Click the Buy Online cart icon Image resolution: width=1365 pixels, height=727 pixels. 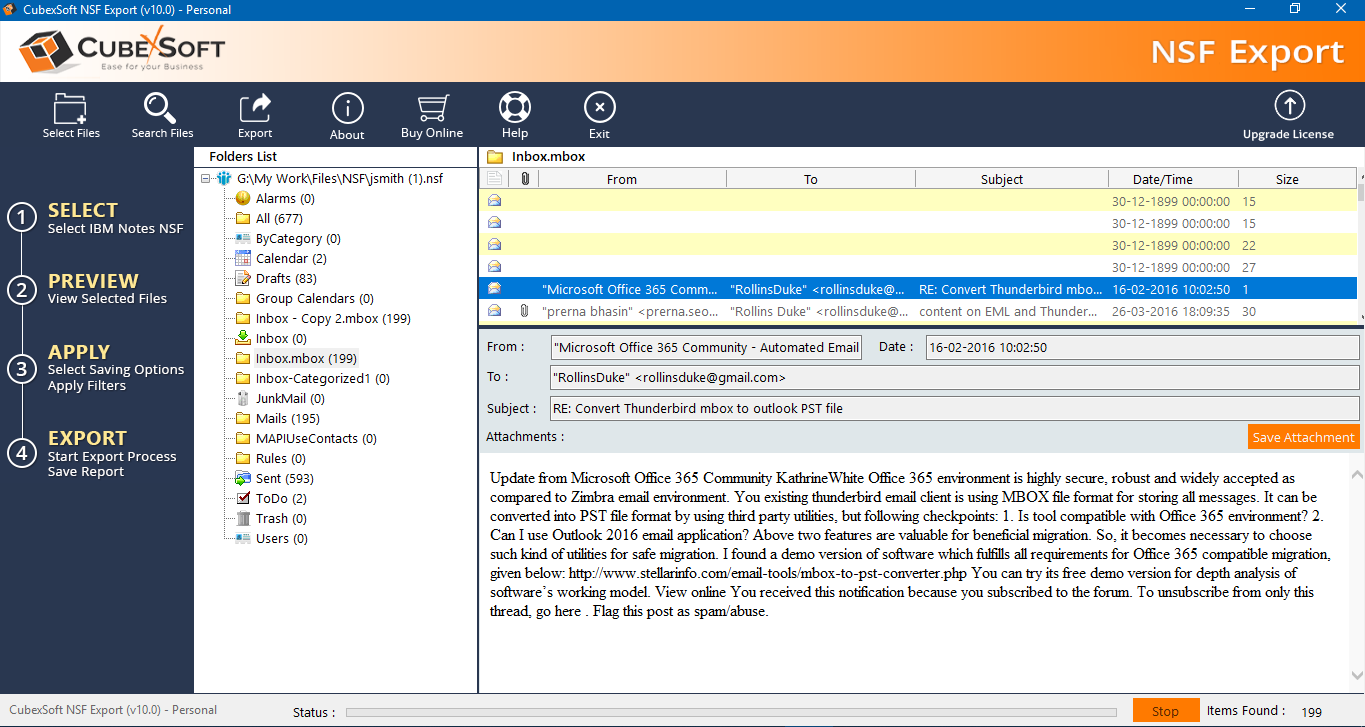click(x=432, y=108)
